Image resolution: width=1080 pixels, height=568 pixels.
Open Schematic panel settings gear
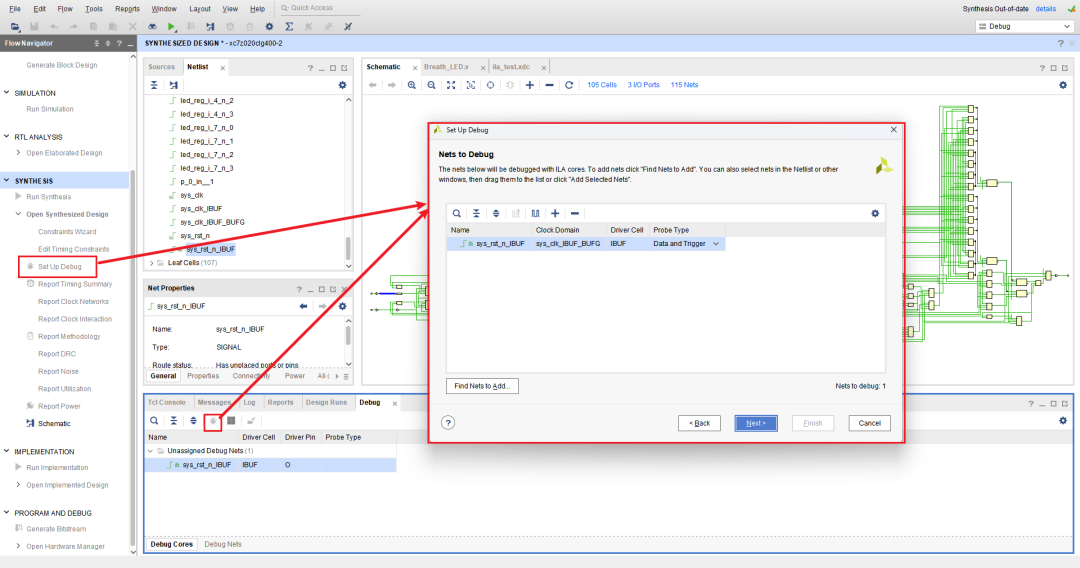(1063, 85)
